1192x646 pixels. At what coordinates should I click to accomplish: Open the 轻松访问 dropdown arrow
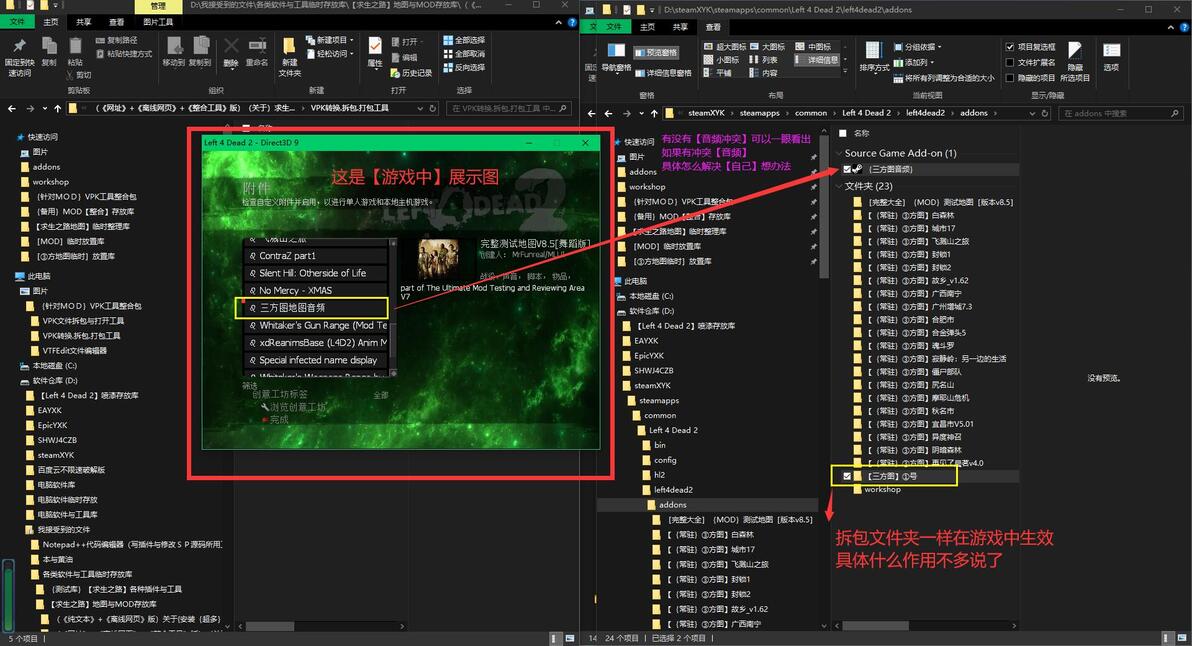coord(352,54)
